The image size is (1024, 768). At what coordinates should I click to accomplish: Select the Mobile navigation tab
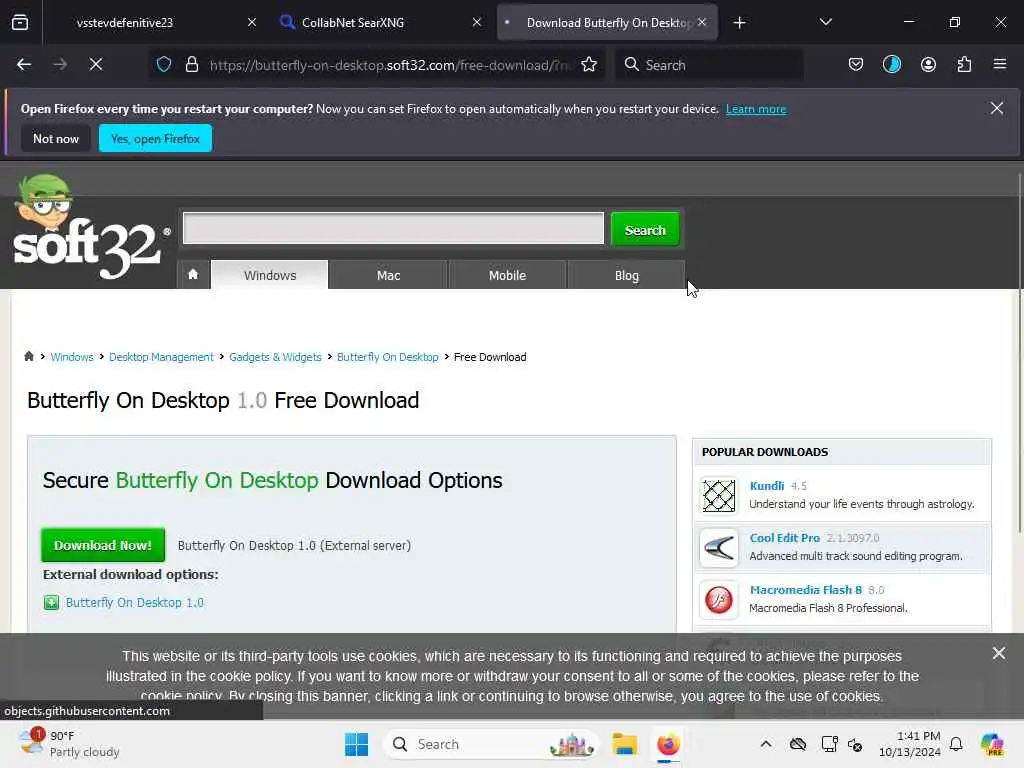(x=507, y=275)
